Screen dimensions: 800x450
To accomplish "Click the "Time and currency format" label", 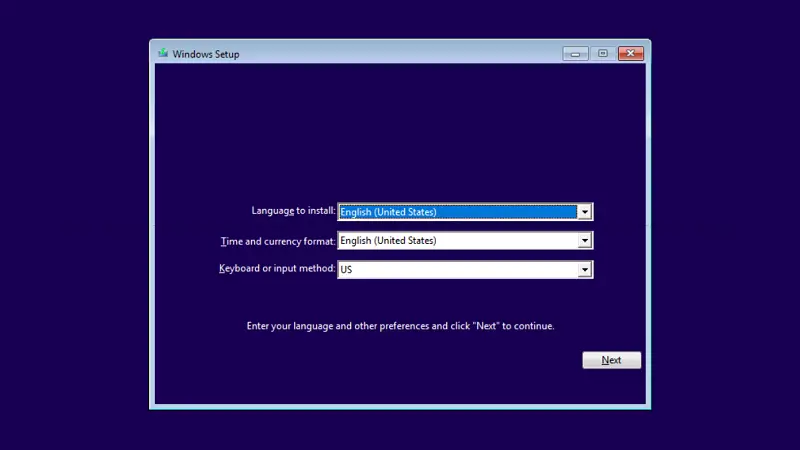I will click(278, 241).
